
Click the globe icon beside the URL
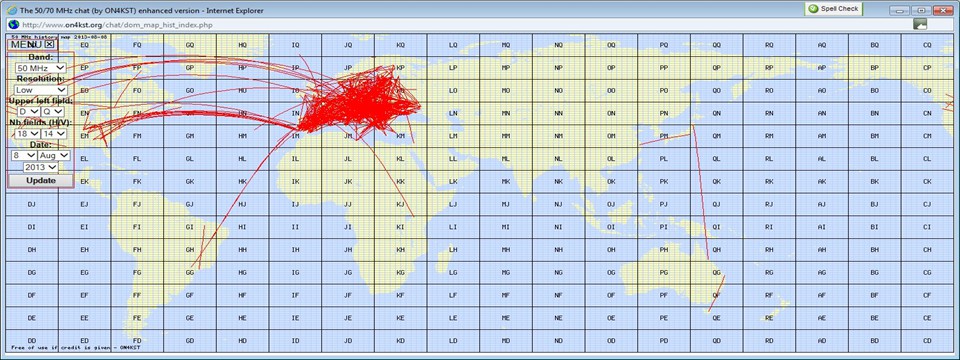click(13, 24)
